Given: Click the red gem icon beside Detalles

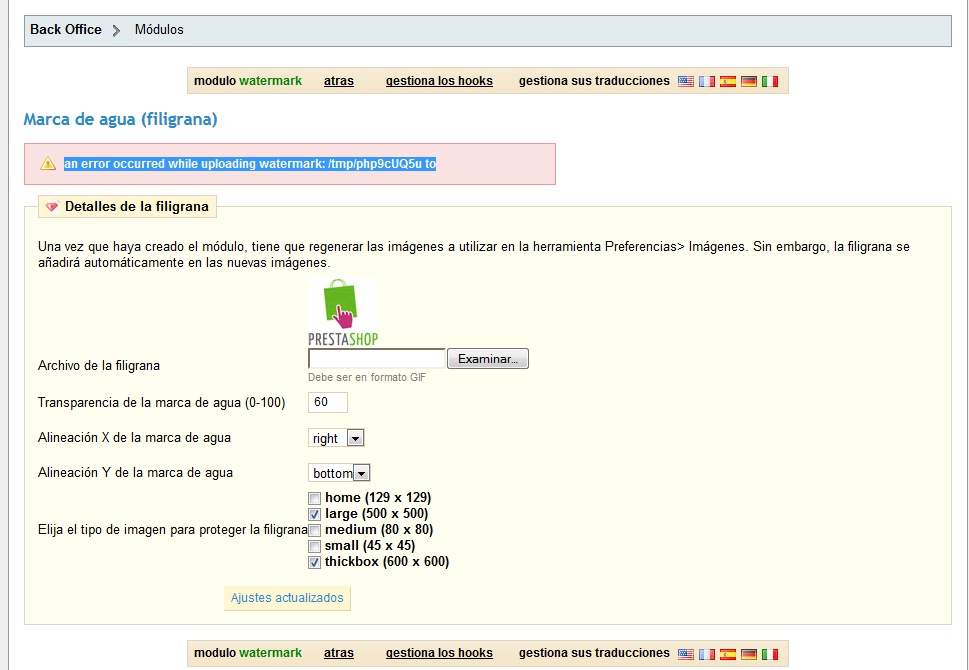Looking at the screenshot, I should 52,206.
